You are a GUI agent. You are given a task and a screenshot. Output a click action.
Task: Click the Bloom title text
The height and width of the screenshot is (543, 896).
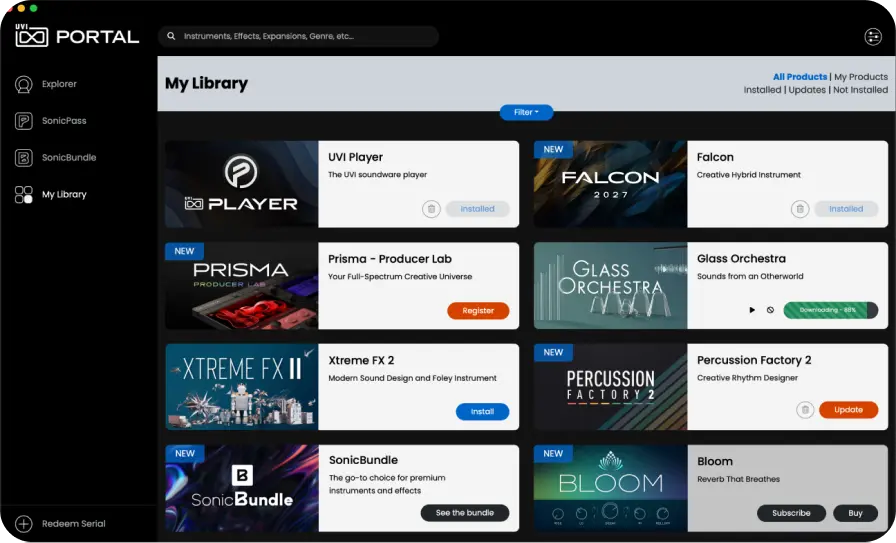pyautogui.click(x=715, y=461)
